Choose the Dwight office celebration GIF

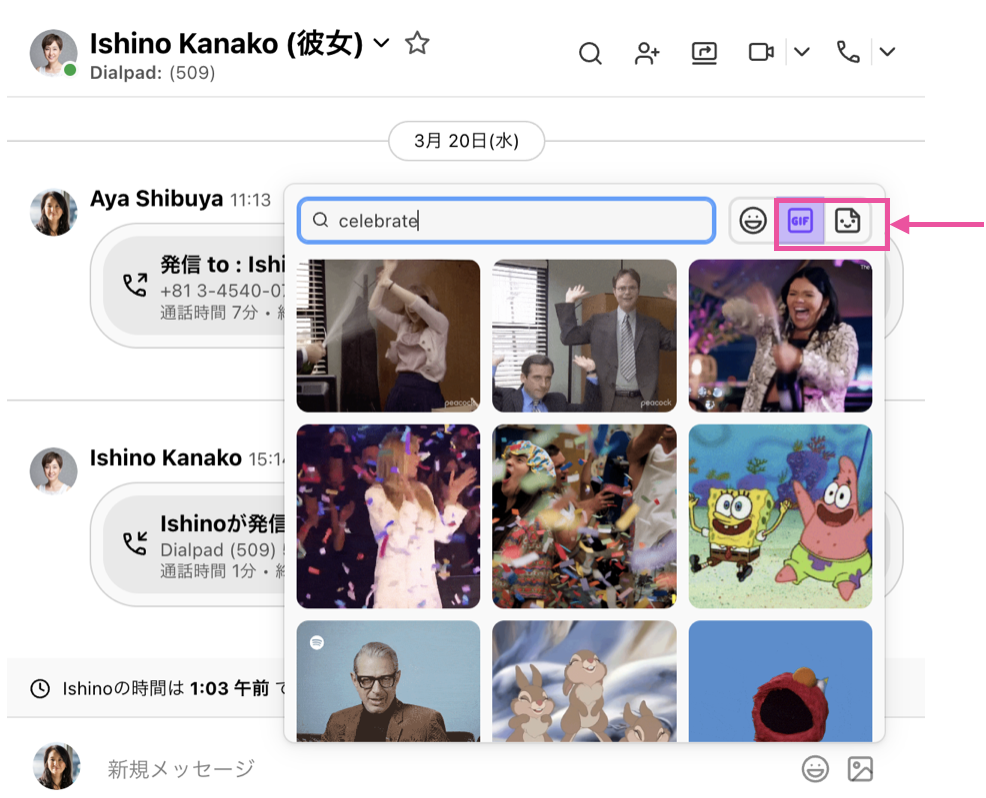point(584,336)
